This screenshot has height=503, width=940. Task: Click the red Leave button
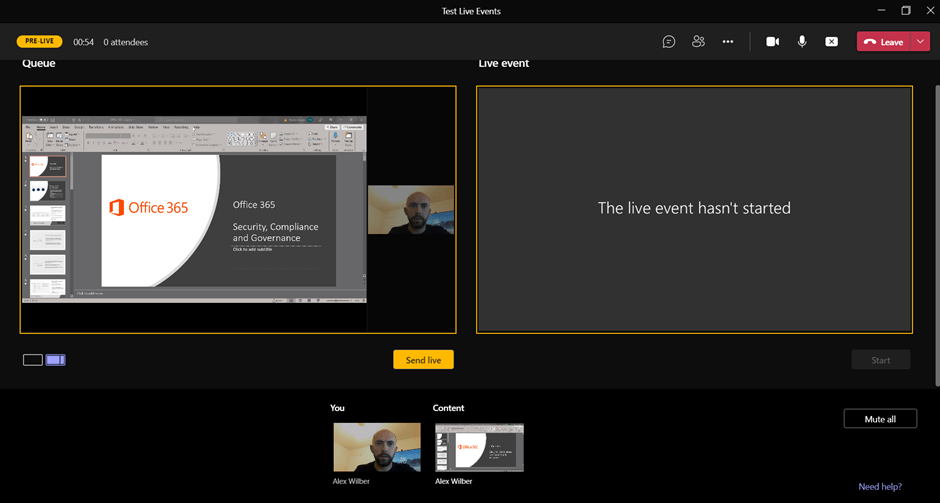click(884, 42)
